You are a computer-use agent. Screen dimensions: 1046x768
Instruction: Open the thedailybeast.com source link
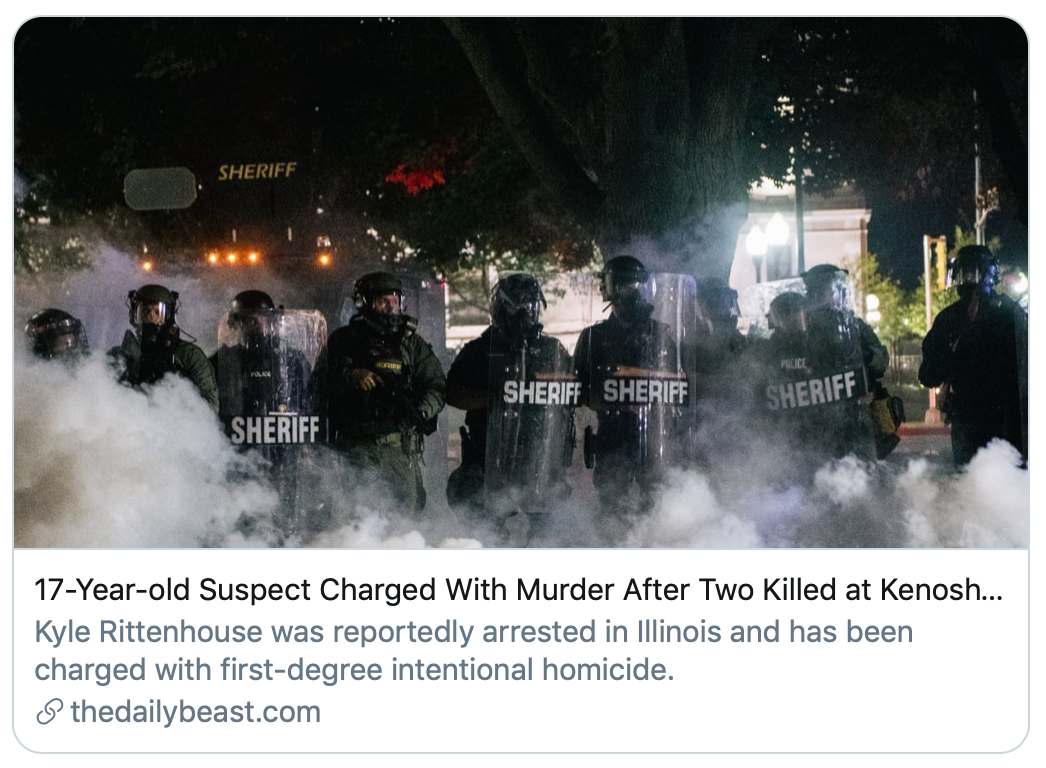point(195,712)
